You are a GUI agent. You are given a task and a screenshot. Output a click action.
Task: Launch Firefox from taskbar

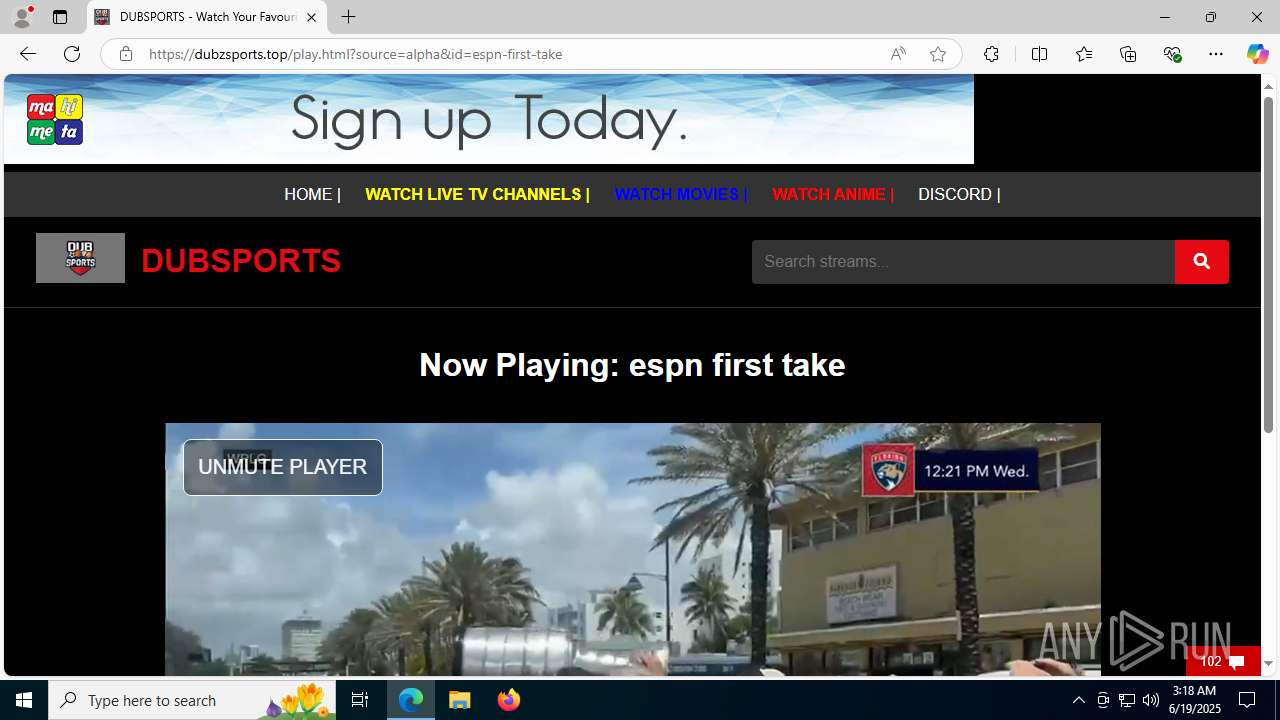pyautogui.click(x=508, y=700)
